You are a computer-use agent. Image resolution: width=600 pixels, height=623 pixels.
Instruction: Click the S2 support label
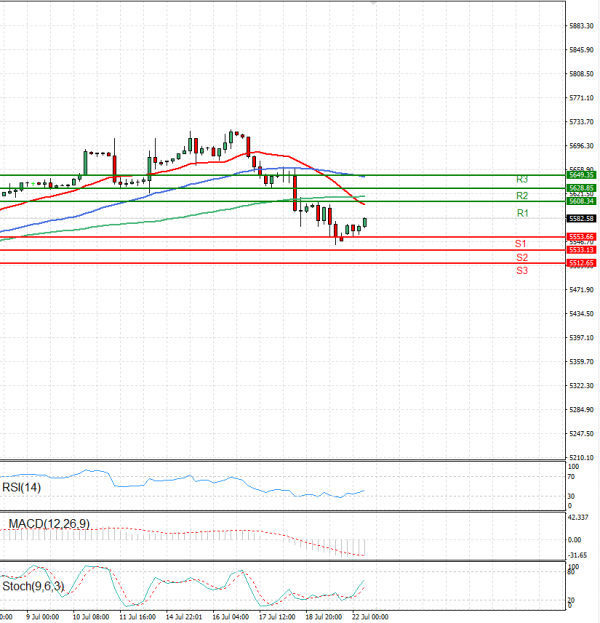point(522,257)
